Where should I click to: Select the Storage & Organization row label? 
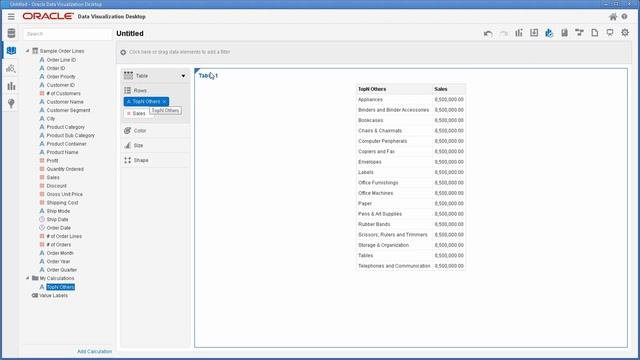(383, 245)
